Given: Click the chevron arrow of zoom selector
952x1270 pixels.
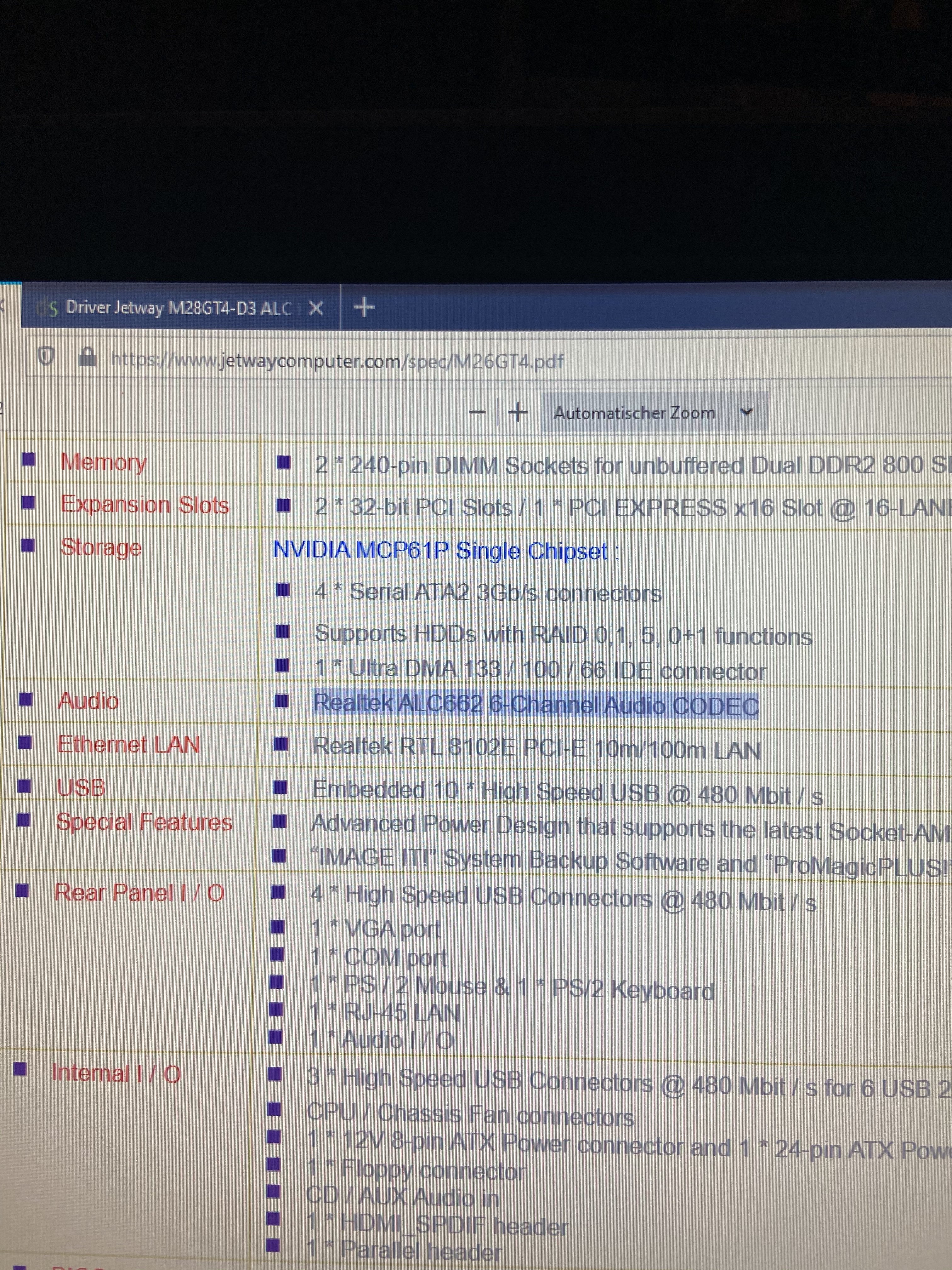Looking at the screenshot, I should tap(746, 412).
